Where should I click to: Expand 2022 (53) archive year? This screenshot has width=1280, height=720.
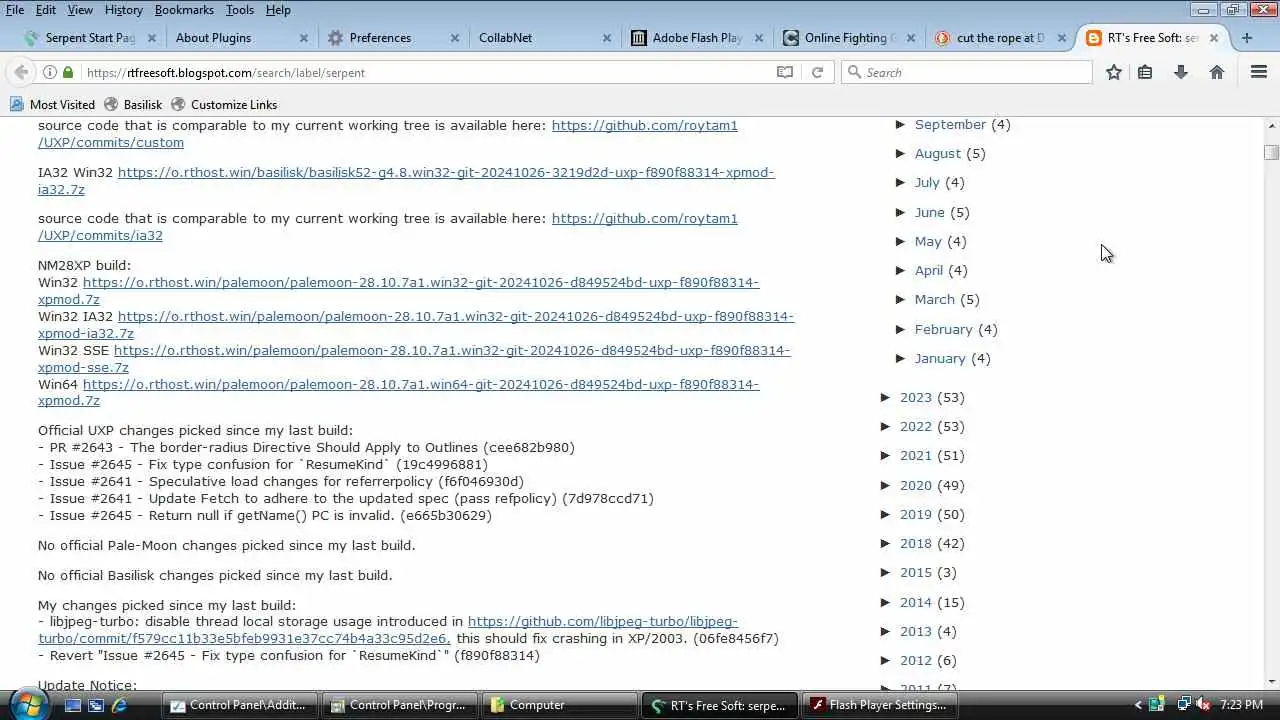pos(886,426)
